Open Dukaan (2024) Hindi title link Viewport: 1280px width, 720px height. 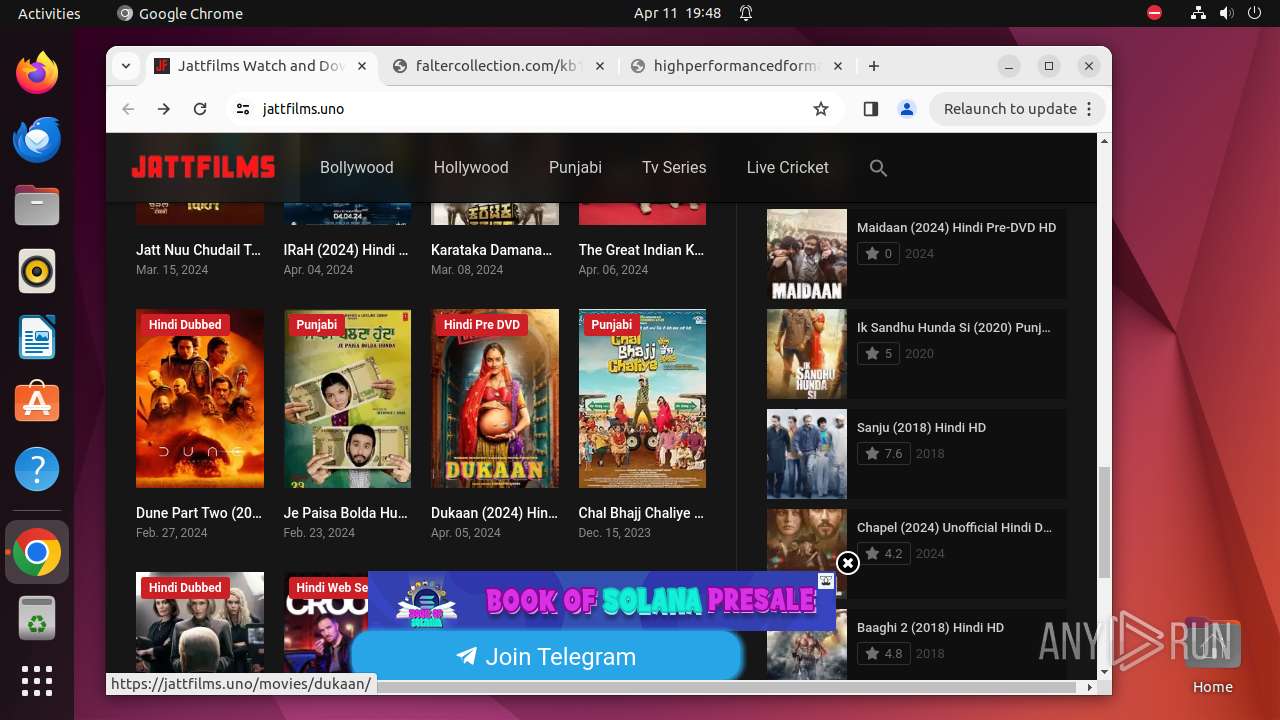click(x=494, y=513)
